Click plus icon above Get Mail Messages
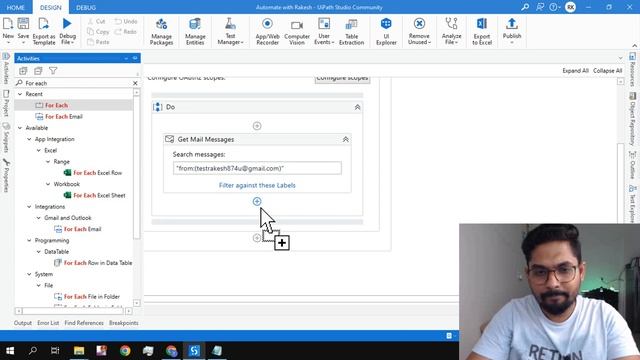This screenshot has width=640, height=360. [257, 126]
